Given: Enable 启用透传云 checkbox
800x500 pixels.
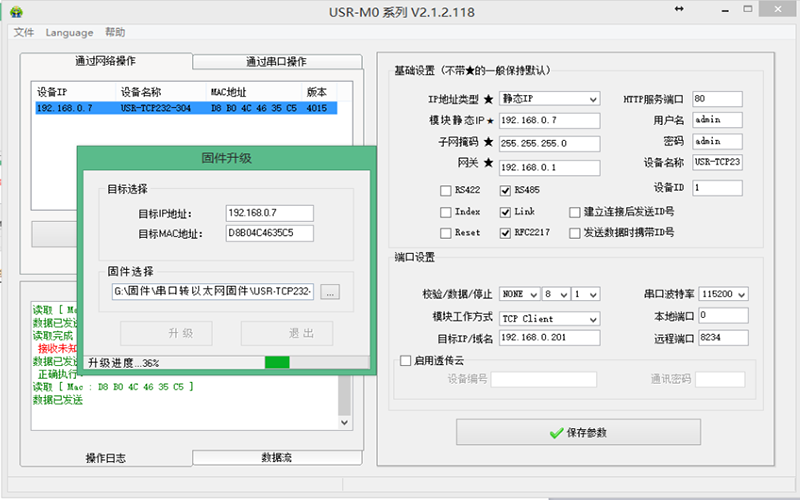Looking at the screenshot, I should (405, 360).
